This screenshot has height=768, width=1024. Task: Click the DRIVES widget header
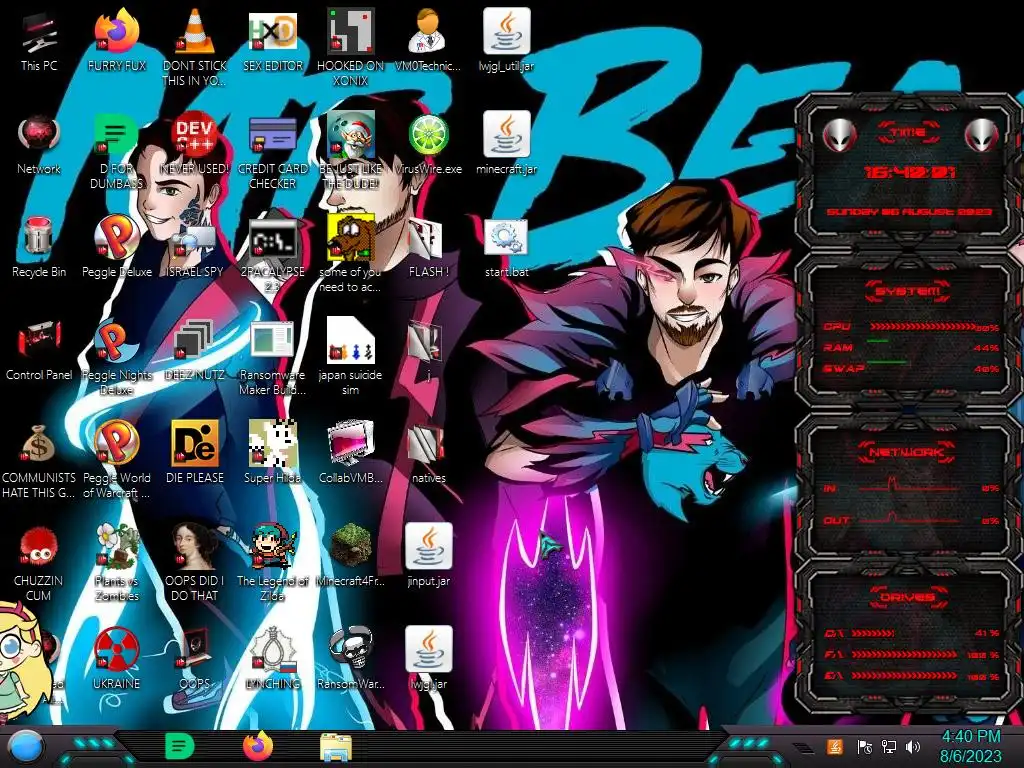tap(908, 596)
